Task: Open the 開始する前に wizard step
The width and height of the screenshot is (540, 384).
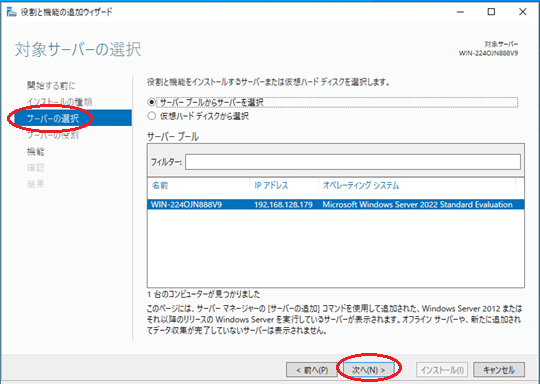Action: [x=51, y=85]
